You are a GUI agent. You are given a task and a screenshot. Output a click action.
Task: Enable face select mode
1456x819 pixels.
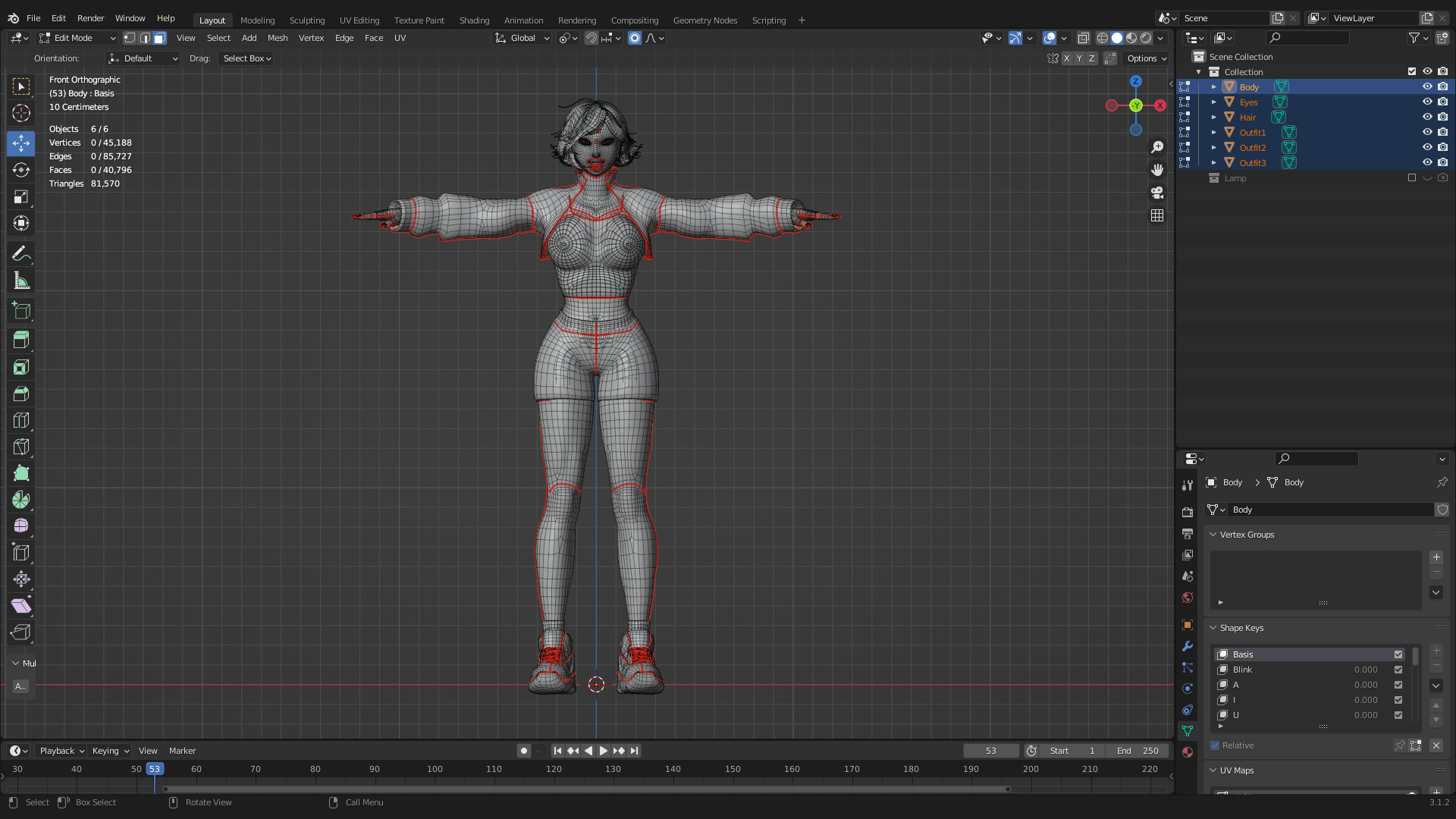pos(159,38)
